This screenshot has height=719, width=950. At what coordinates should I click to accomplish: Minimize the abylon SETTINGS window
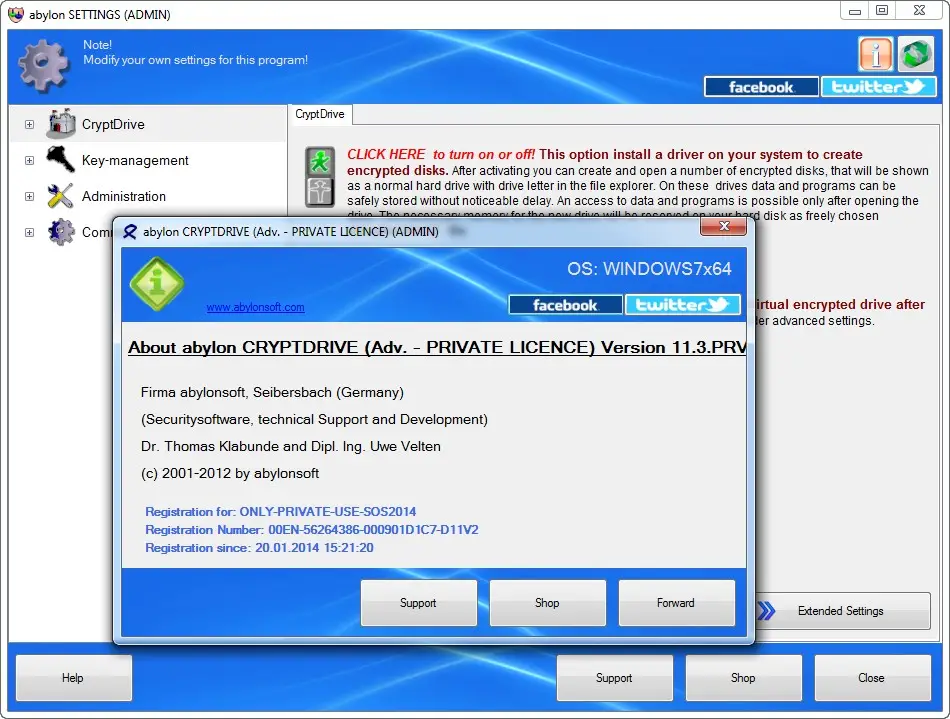pos(855,10)
